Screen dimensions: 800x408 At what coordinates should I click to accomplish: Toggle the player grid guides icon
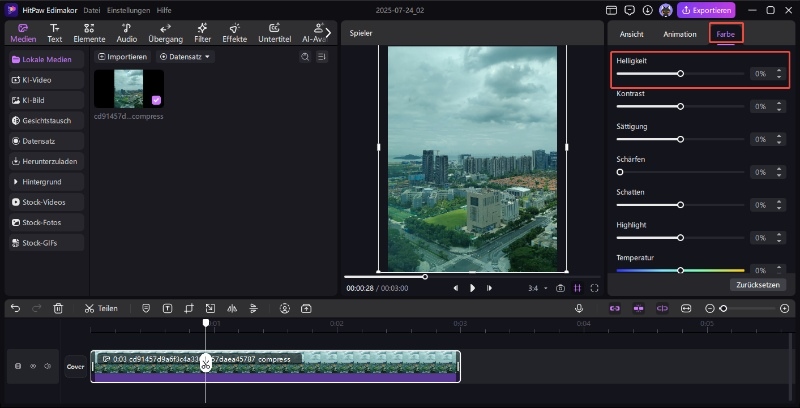pyautogui.click(x=578, y=288)
